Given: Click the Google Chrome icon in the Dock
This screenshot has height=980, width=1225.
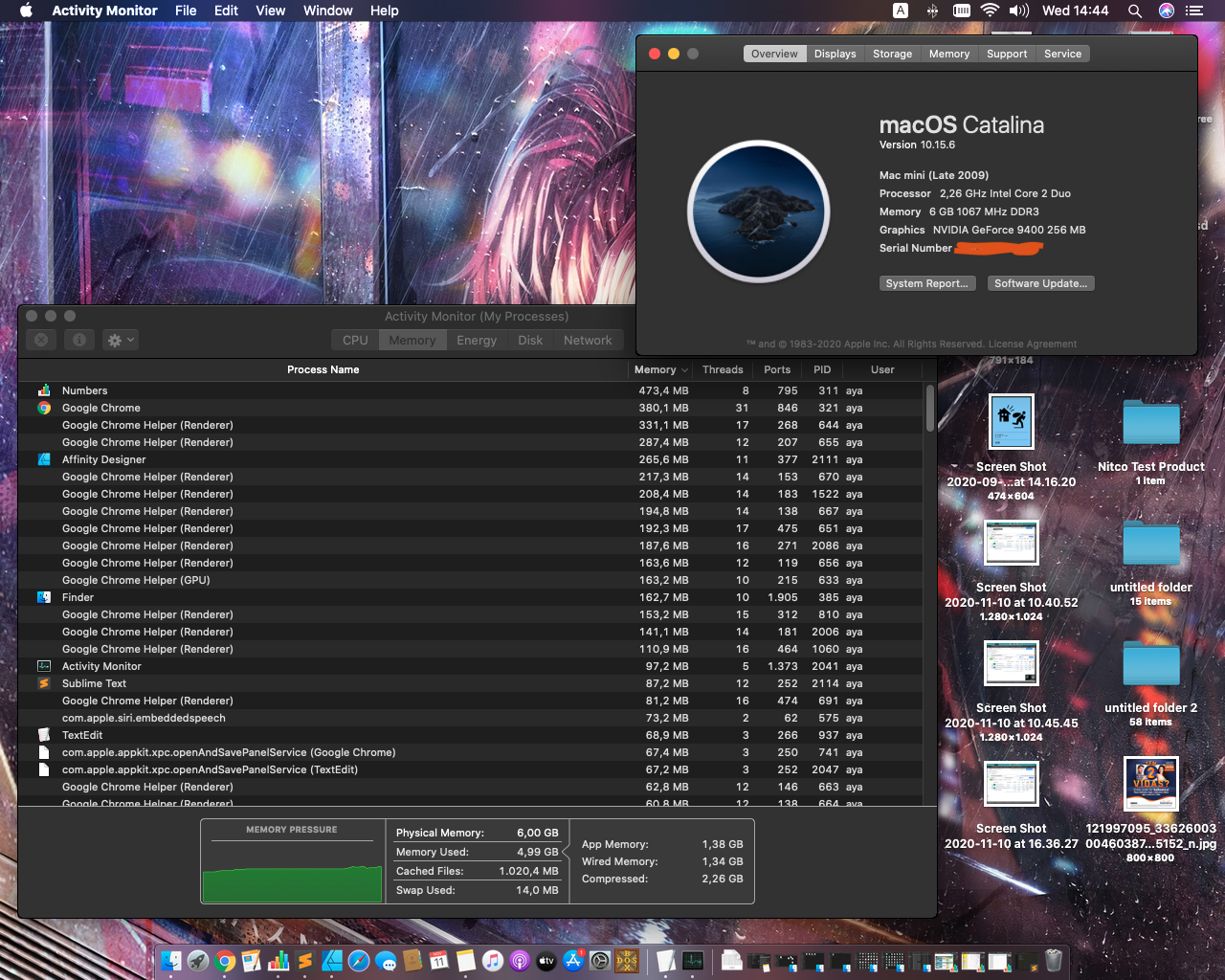Looking at the screenshot, I should tap(225, 961).
